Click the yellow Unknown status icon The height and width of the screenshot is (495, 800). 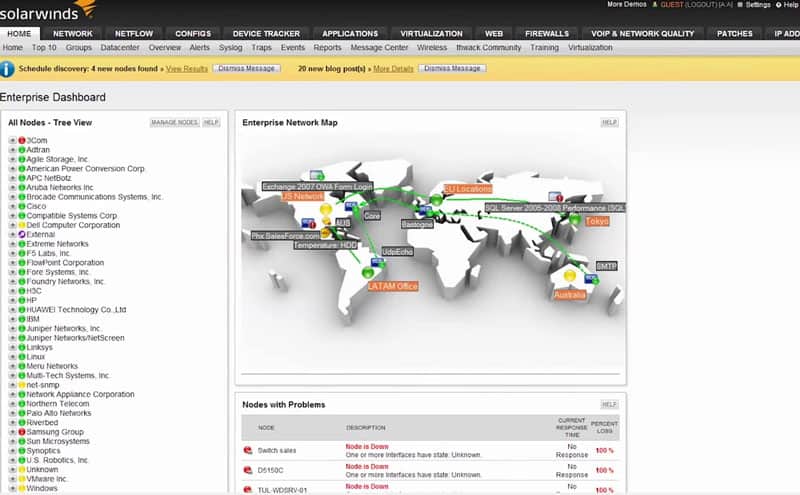[x=22, y=469]
